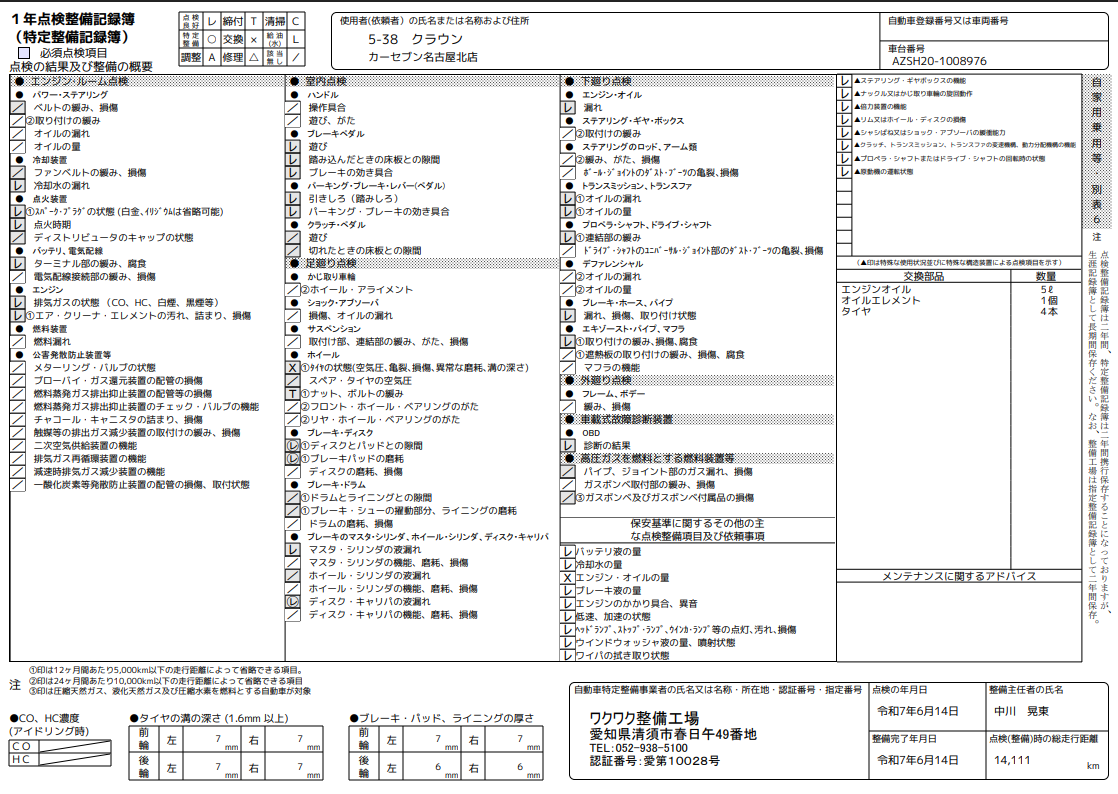Select the chief mechanic name 中川 晃東
The height and width of the screenshot is (794, 1118).
pyautogui.click(x=1022, y=711)
